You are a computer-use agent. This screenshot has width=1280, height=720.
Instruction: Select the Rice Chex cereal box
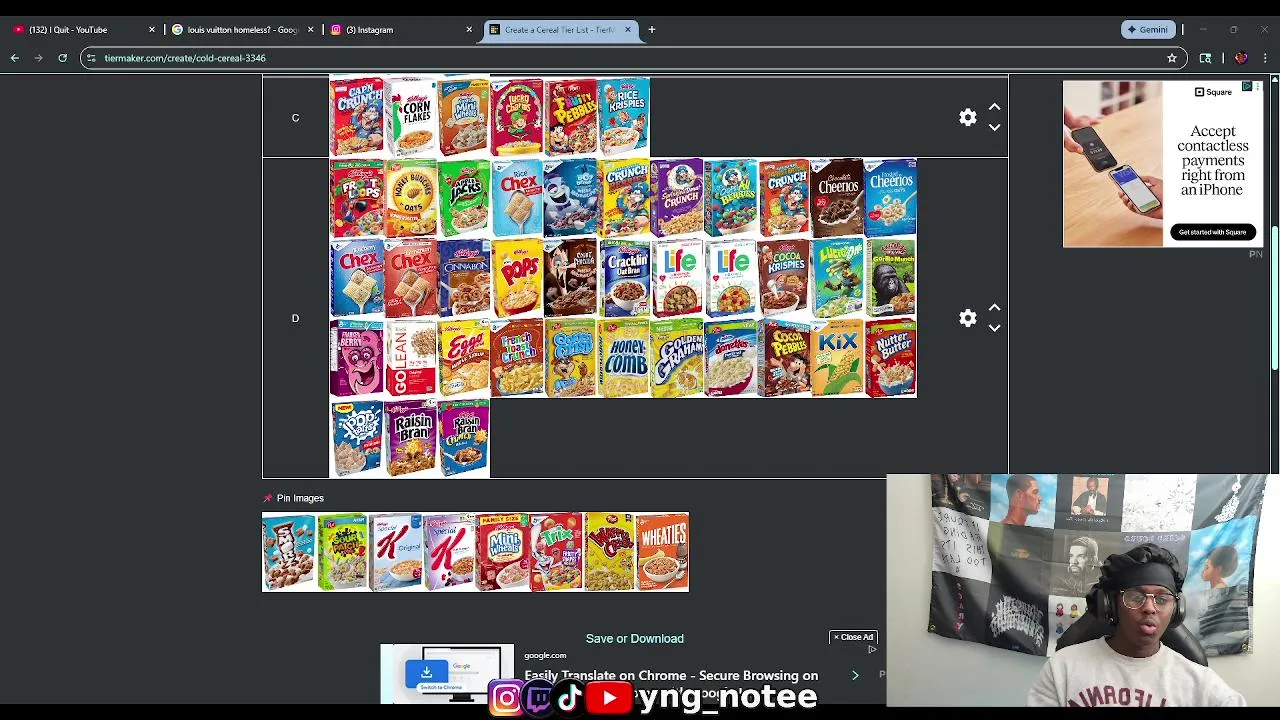tap(517, 198)
